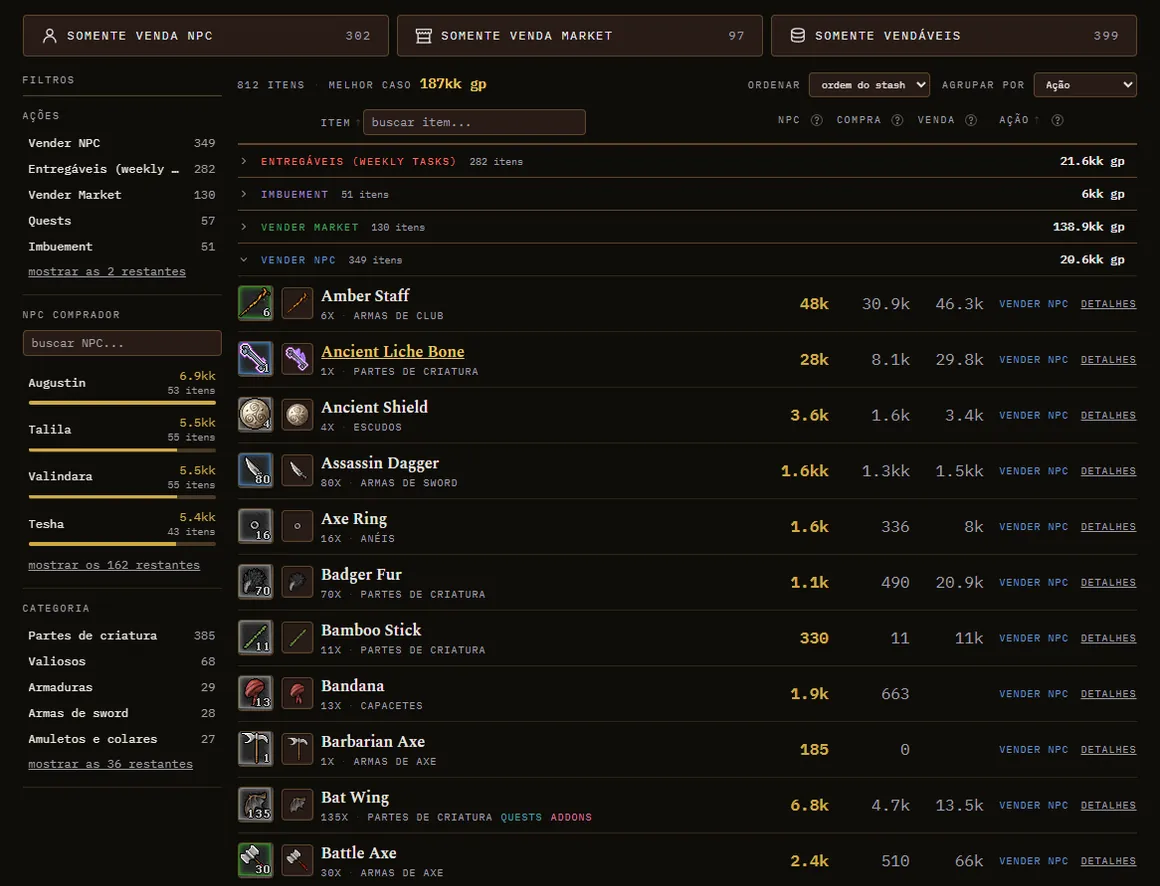Filter by Vender NPC action
Image resolution: width=1160 pixels, height=886 pixels.
(x=121, y=143)
